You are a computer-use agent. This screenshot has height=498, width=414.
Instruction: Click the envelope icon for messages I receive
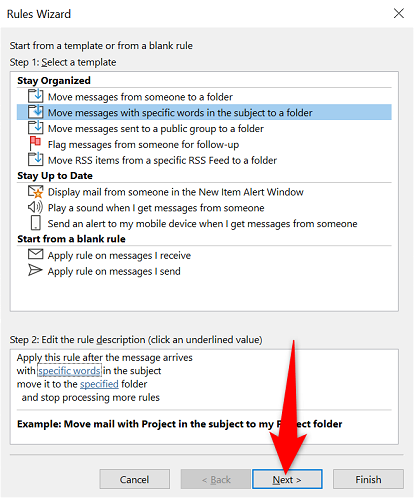[x=35, y=254]
